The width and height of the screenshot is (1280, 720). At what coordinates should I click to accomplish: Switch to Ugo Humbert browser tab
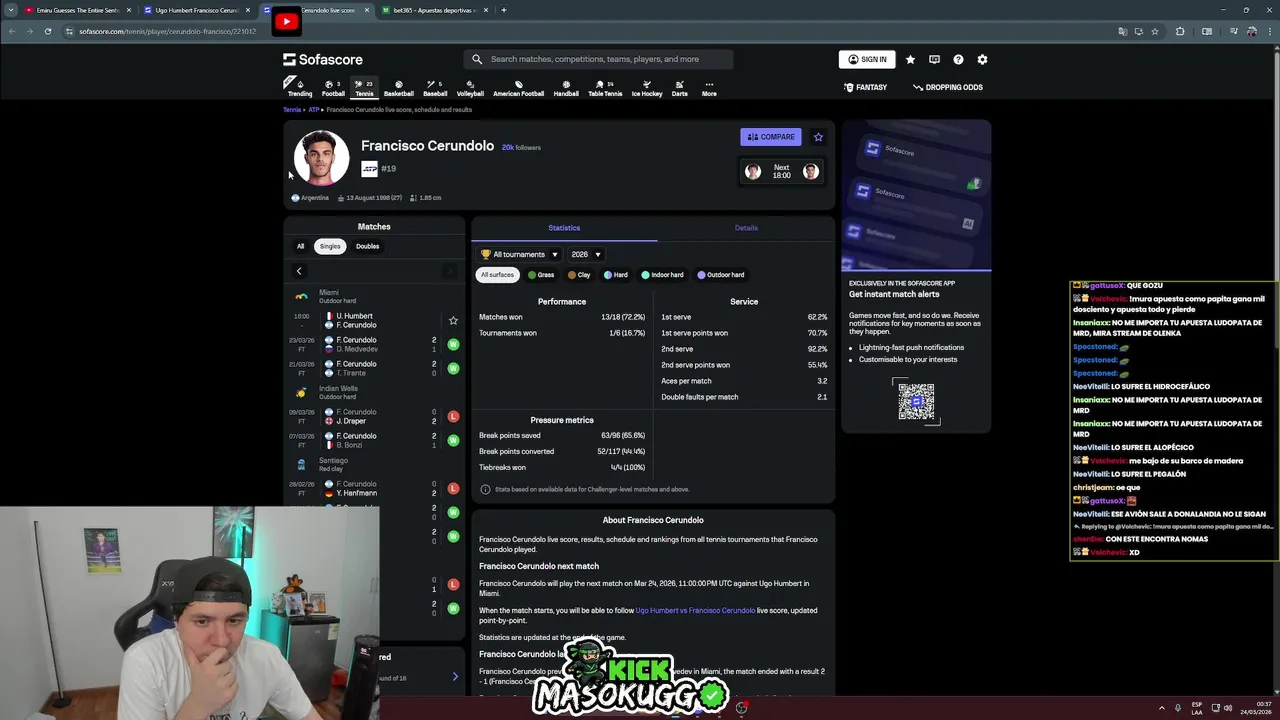[x=196, y=10]
